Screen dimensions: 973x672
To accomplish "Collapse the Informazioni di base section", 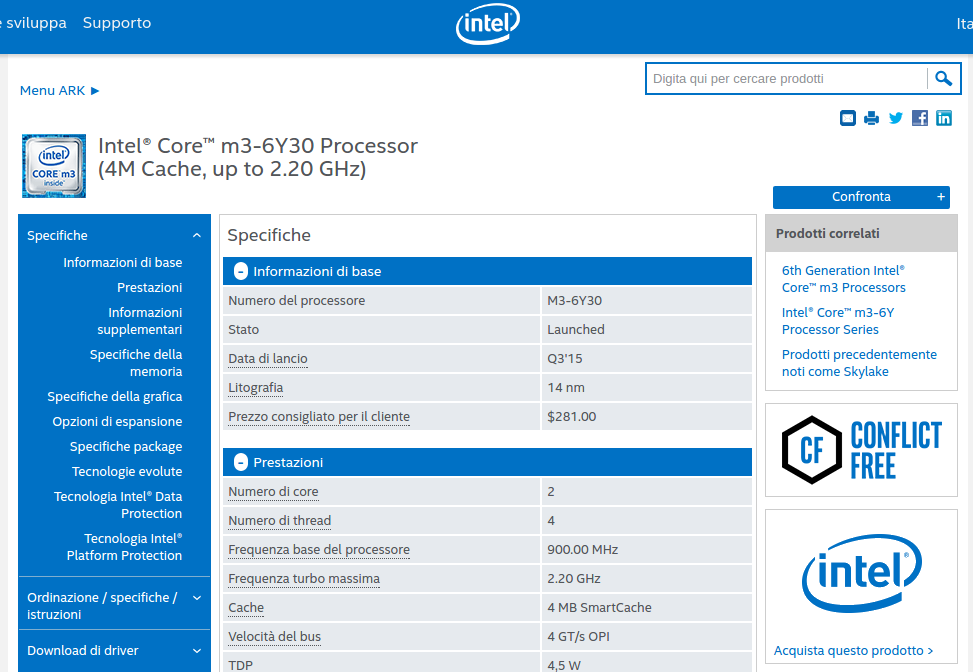I will (x=241, y=271).
